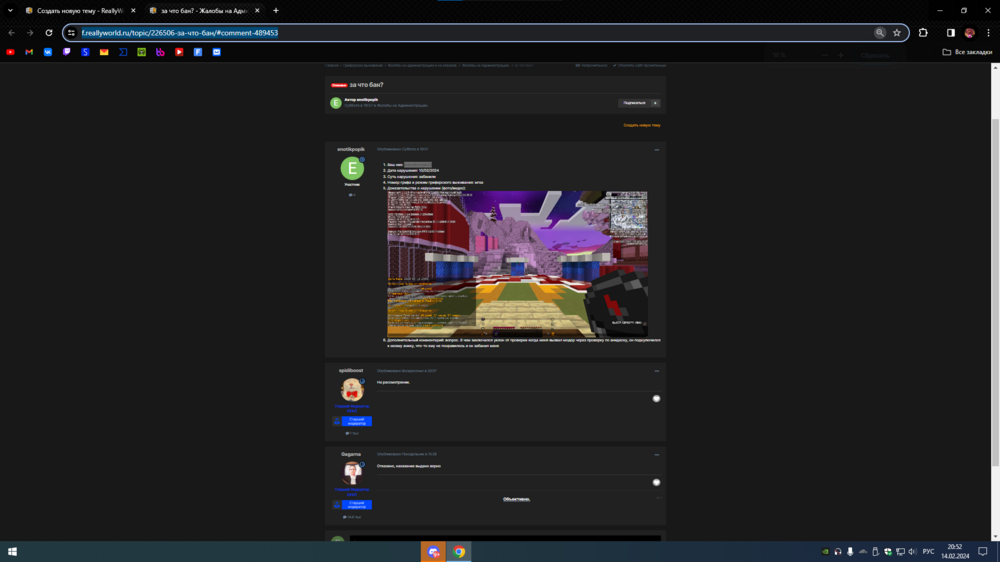Open the blue mail bookmark at the end
1000x562 pixels.
[x=217, y=52]
